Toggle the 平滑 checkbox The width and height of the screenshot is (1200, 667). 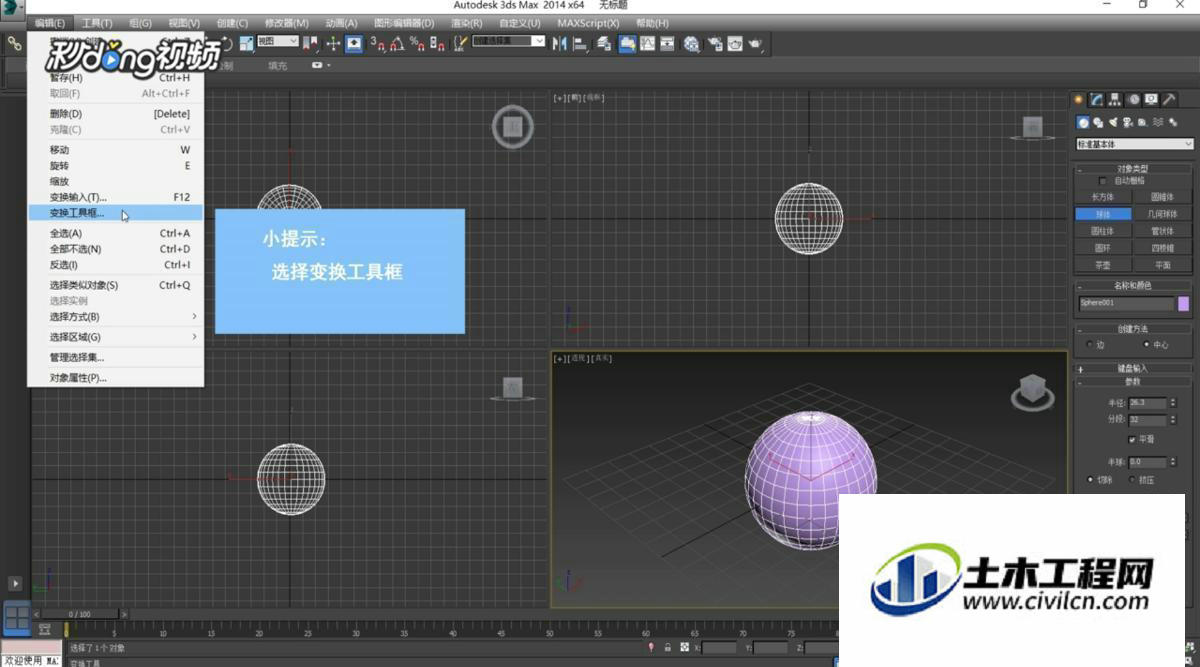pos(1132,439)
